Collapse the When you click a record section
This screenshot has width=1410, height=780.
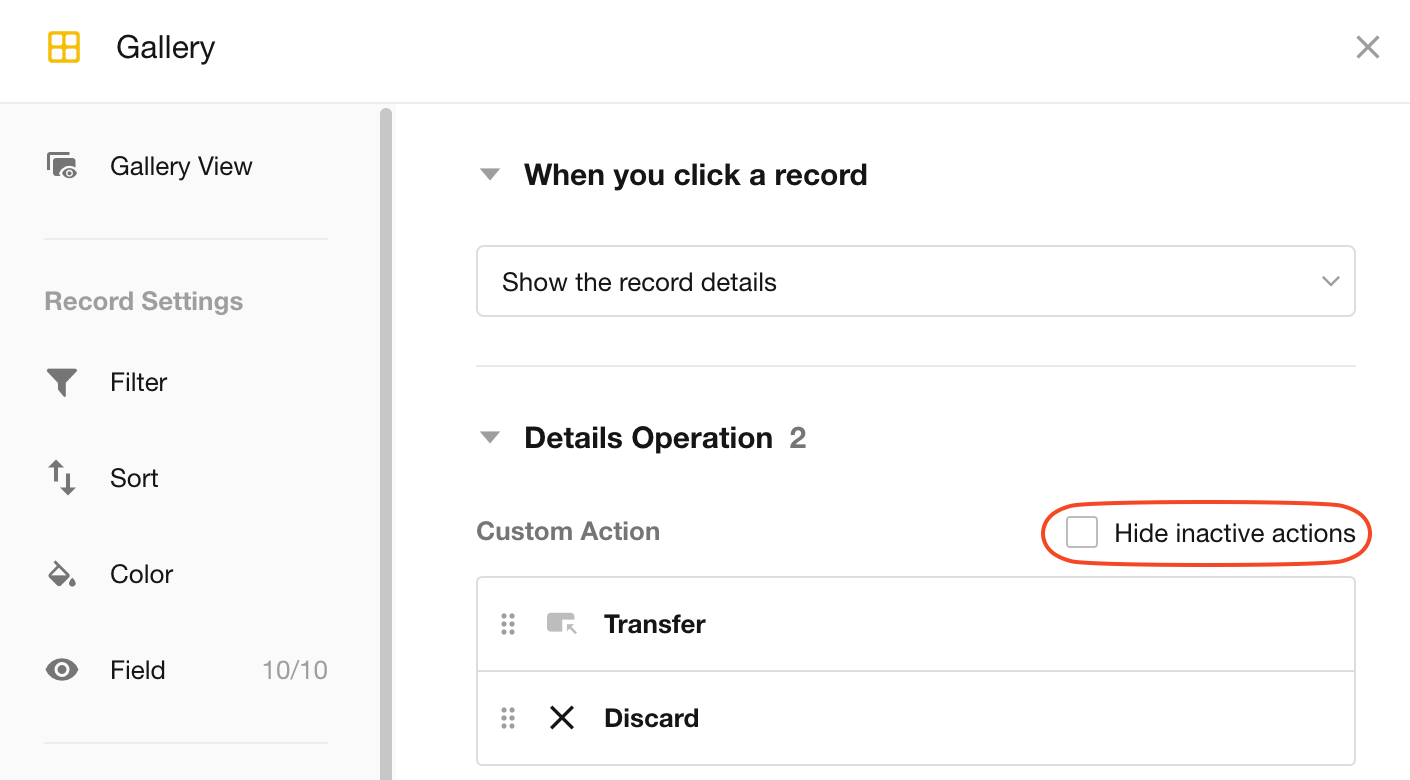[x=490, y=175]
